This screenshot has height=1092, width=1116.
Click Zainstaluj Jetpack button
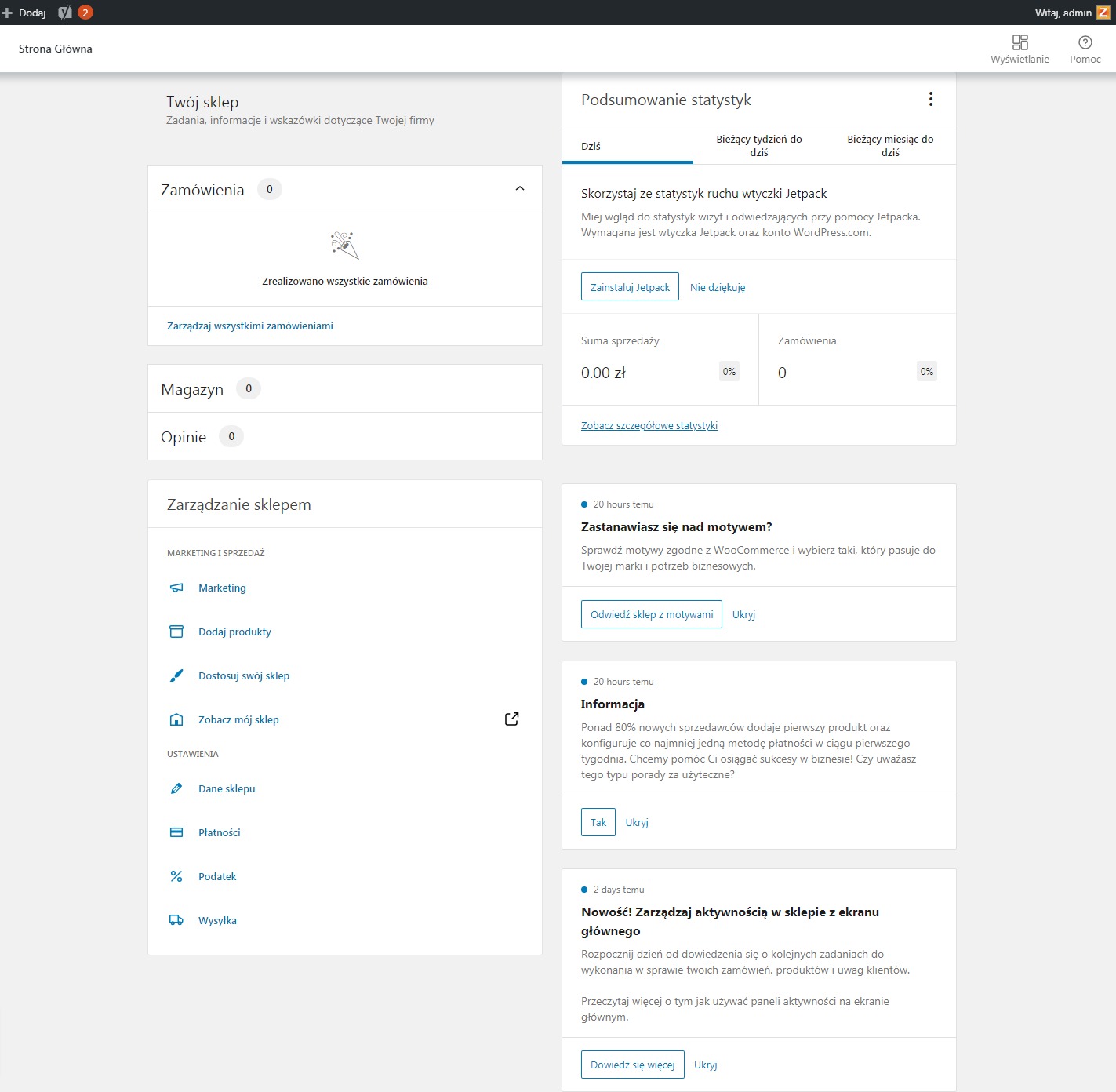tap(630, 287)
